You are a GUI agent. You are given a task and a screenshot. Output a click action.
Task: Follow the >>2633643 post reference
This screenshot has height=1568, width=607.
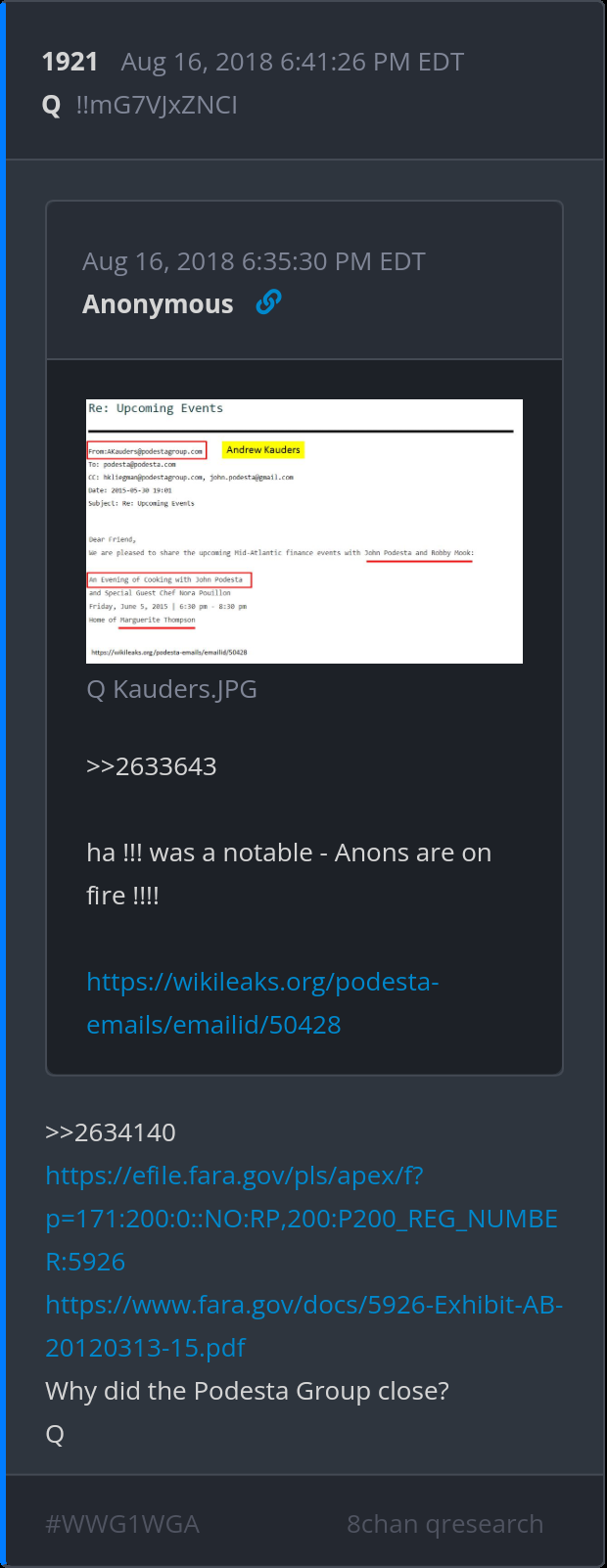(x=151, y=765)
